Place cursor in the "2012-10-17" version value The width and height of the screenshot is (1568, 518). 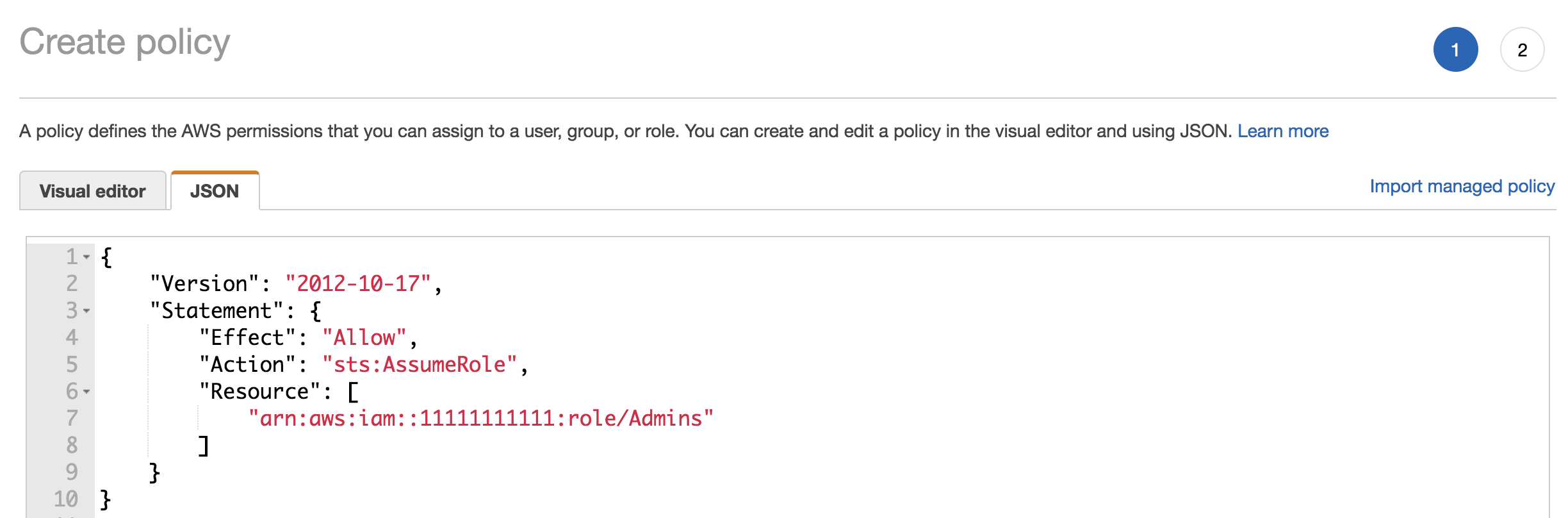click(x=357, y=283)
